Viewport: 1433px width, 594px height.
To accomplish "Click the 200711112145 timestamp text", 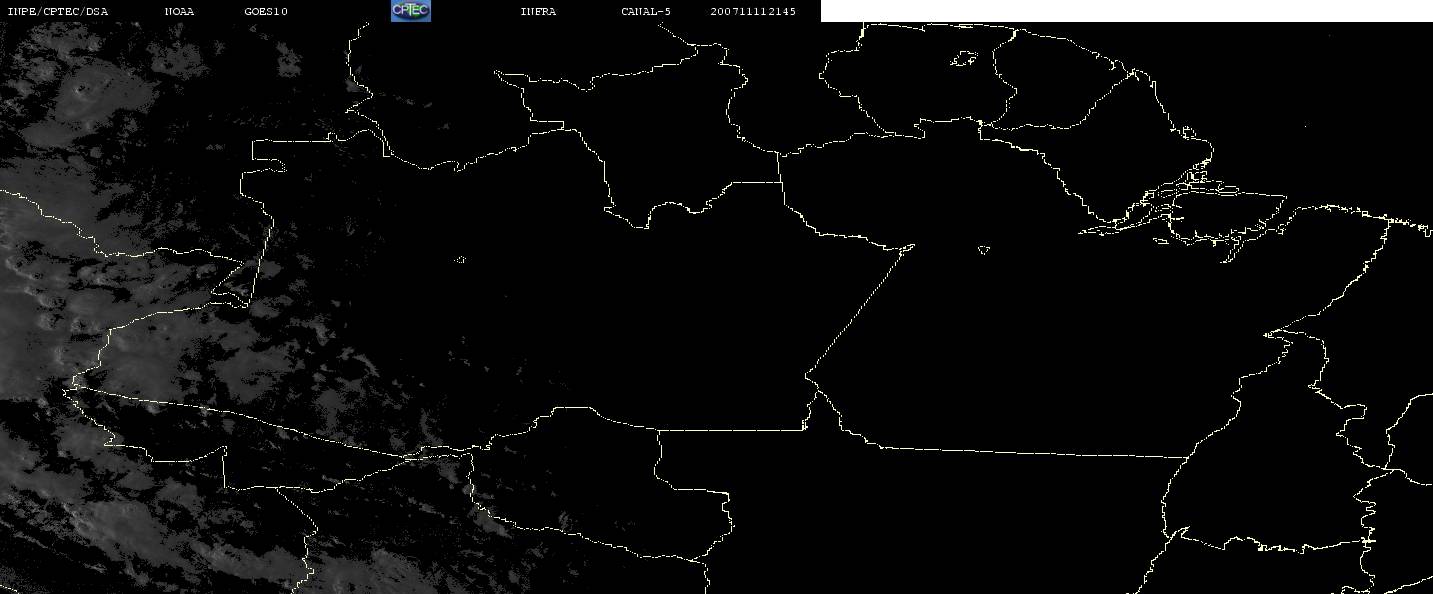I will 753,12.
